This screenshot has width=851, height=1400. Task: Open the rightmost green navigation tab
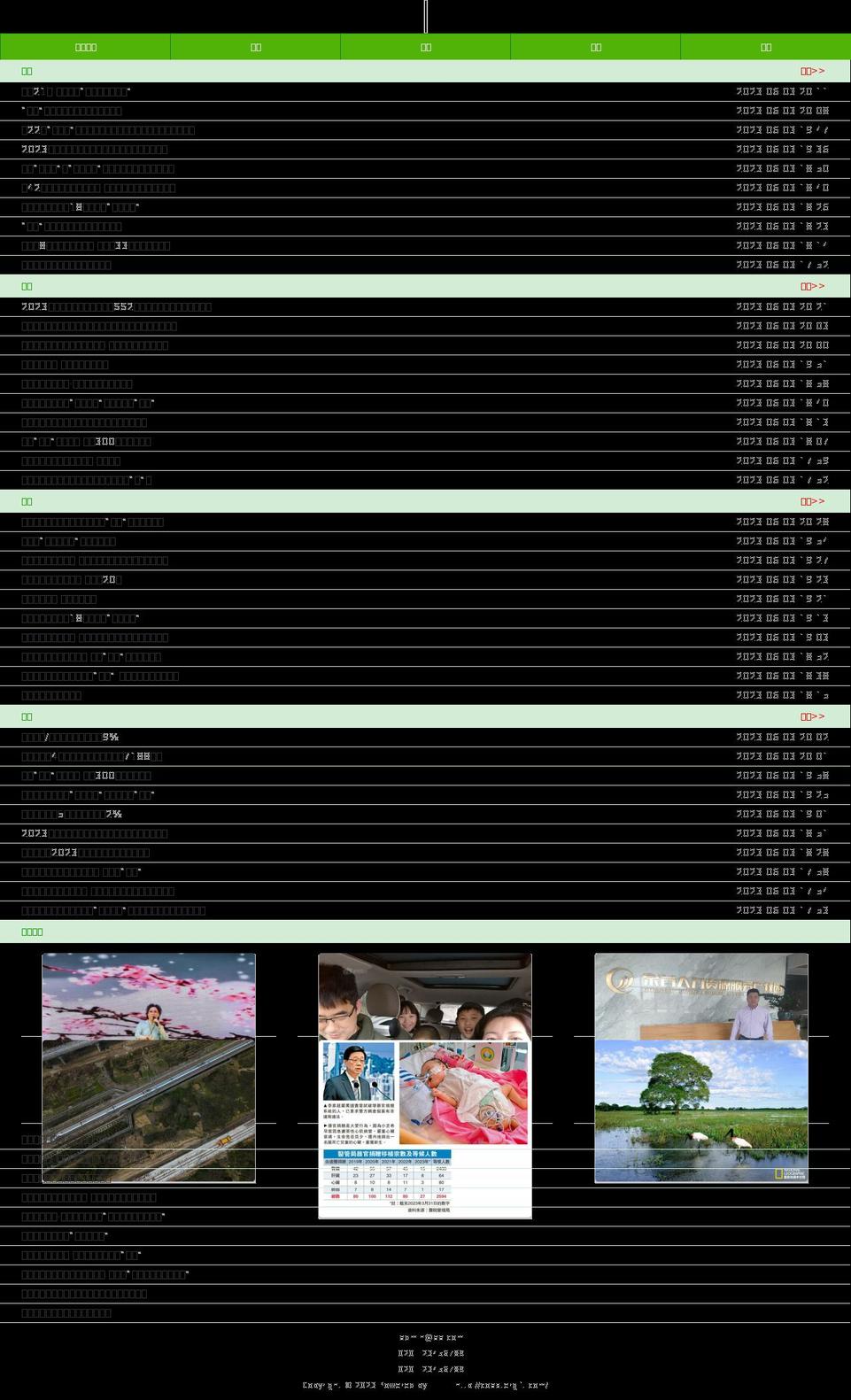tap(766, 47)
